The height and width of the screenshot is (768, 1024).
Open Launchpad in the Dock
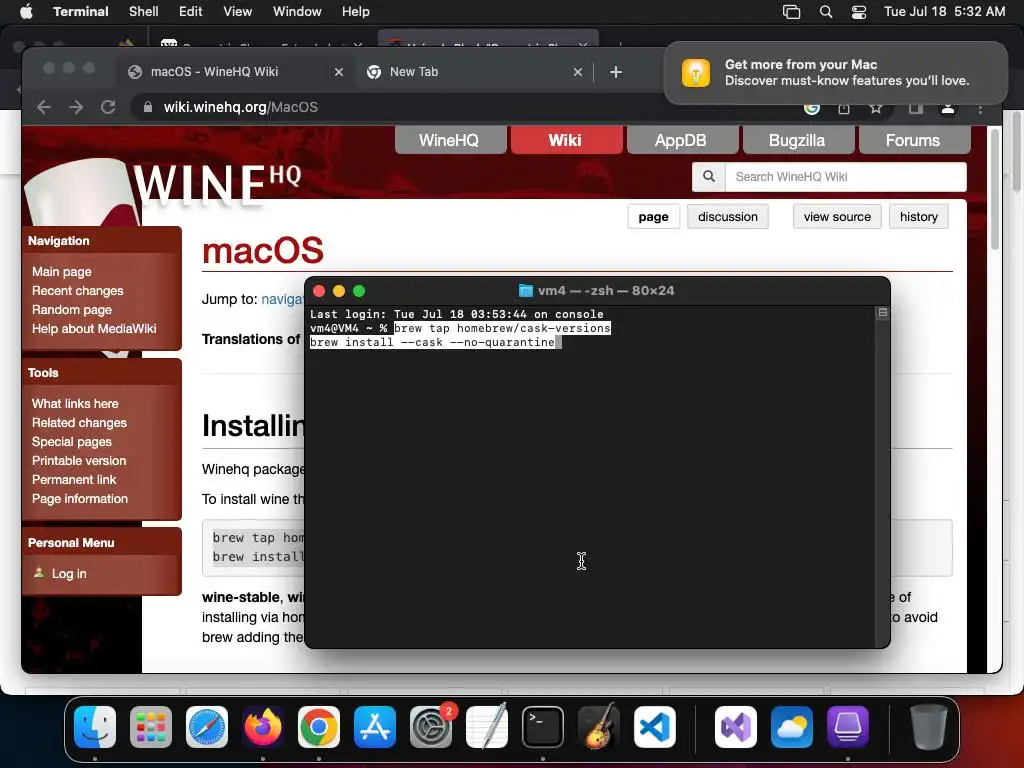pyautogui.click(x=151, y=727)
